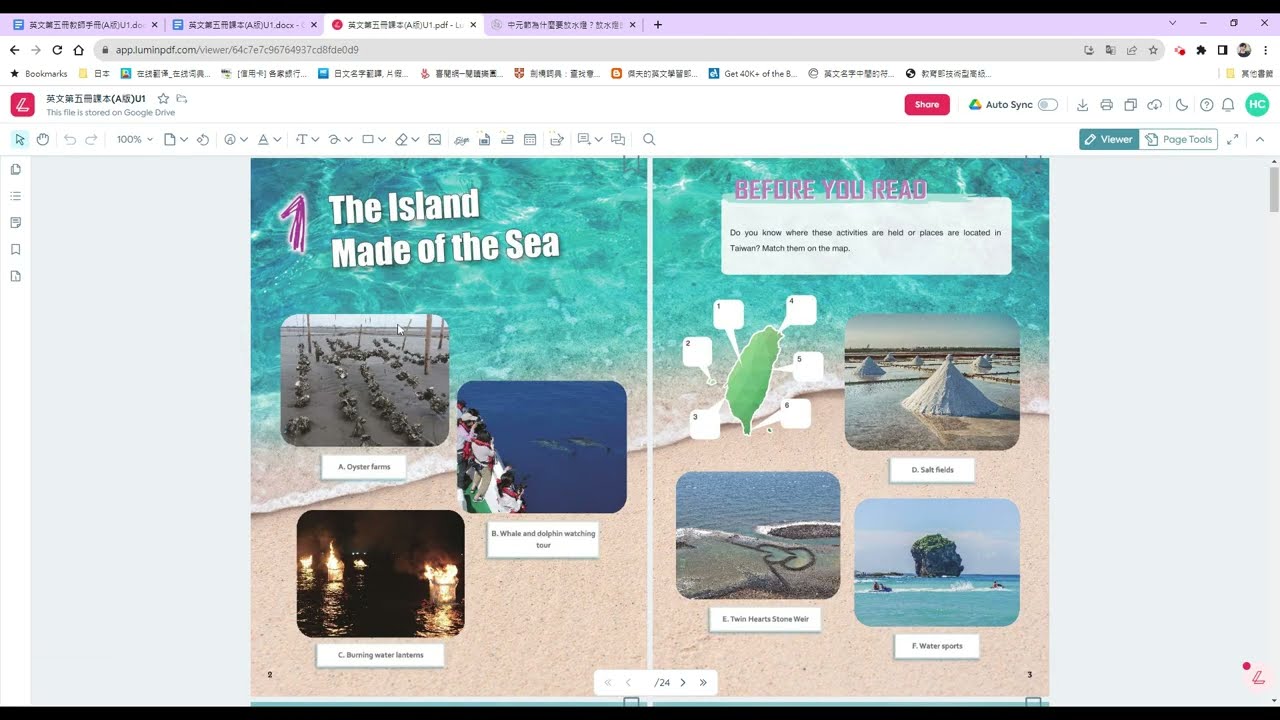This screenshot has height=720, width=1280.
Task: Open the bookmarks panel in left sidebar
Action: (x=16, y=249)
